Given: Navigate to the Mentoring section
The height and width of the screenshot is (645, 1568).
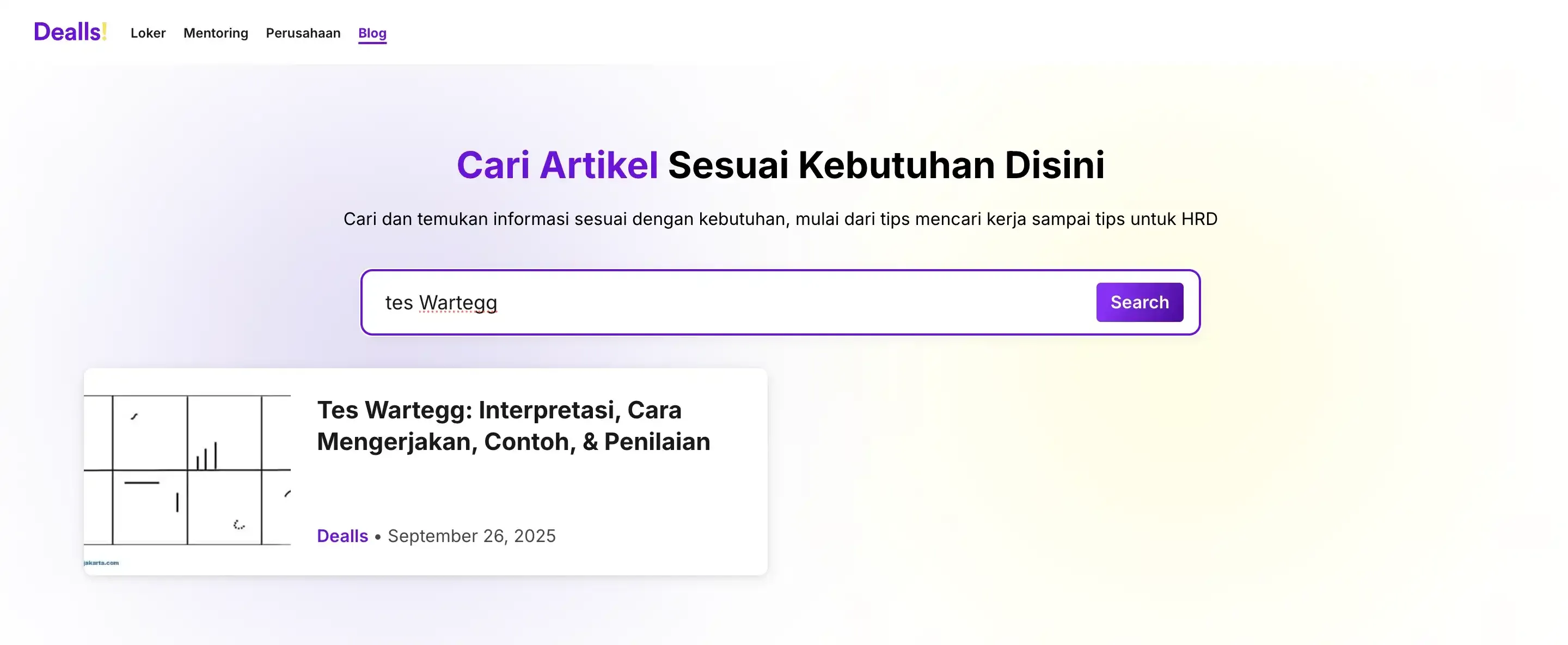Looking at the screenshot, I should click(215, 33).
